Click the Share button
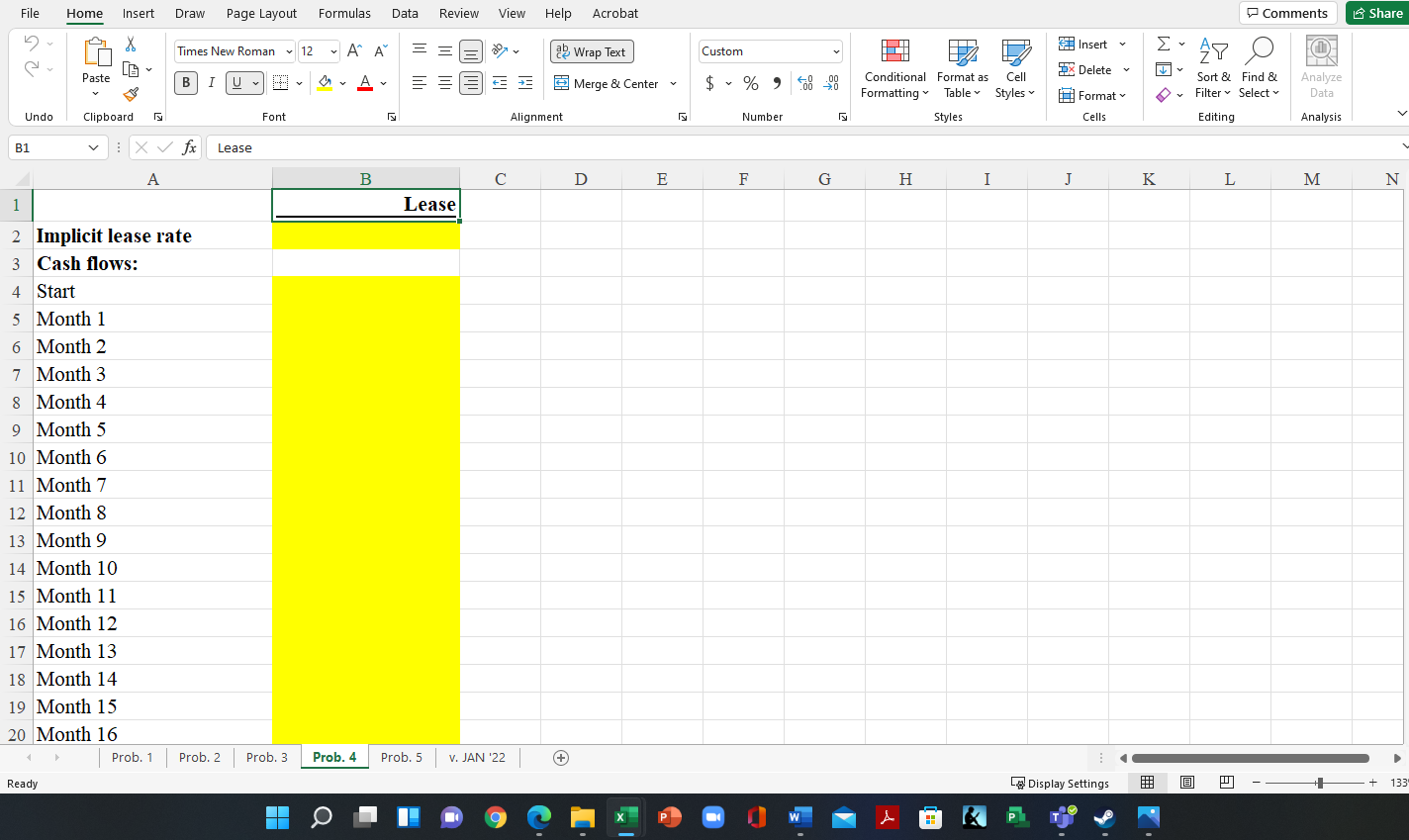1409x840 pixels. (x=1377, y=13)
